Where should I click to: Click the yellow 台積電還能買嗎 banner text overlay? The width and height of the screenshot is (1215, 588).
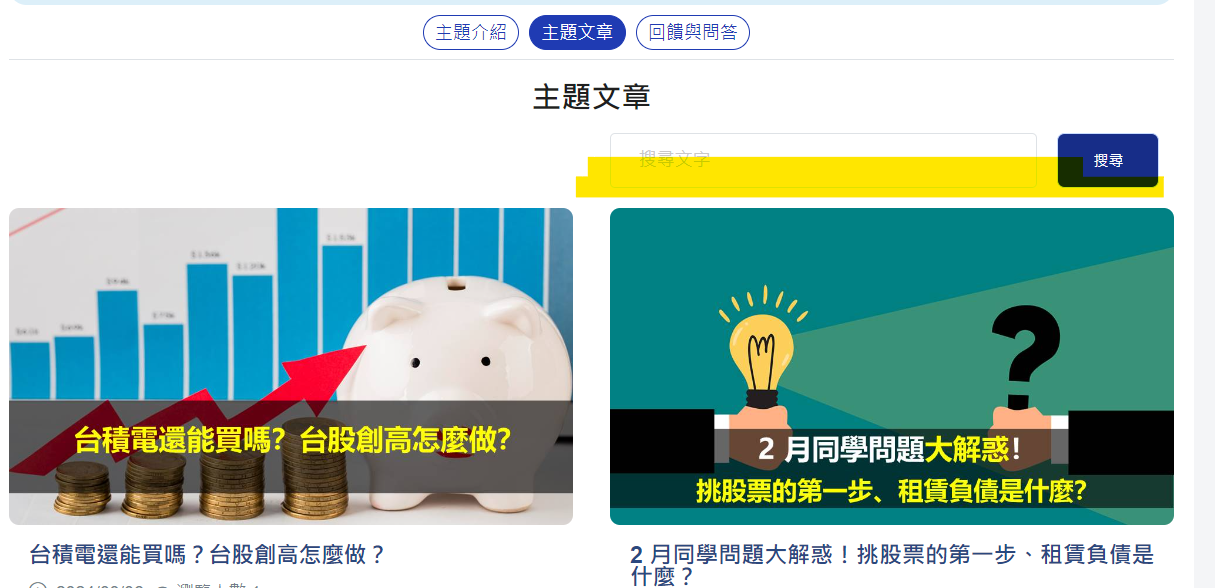[292, 440]
